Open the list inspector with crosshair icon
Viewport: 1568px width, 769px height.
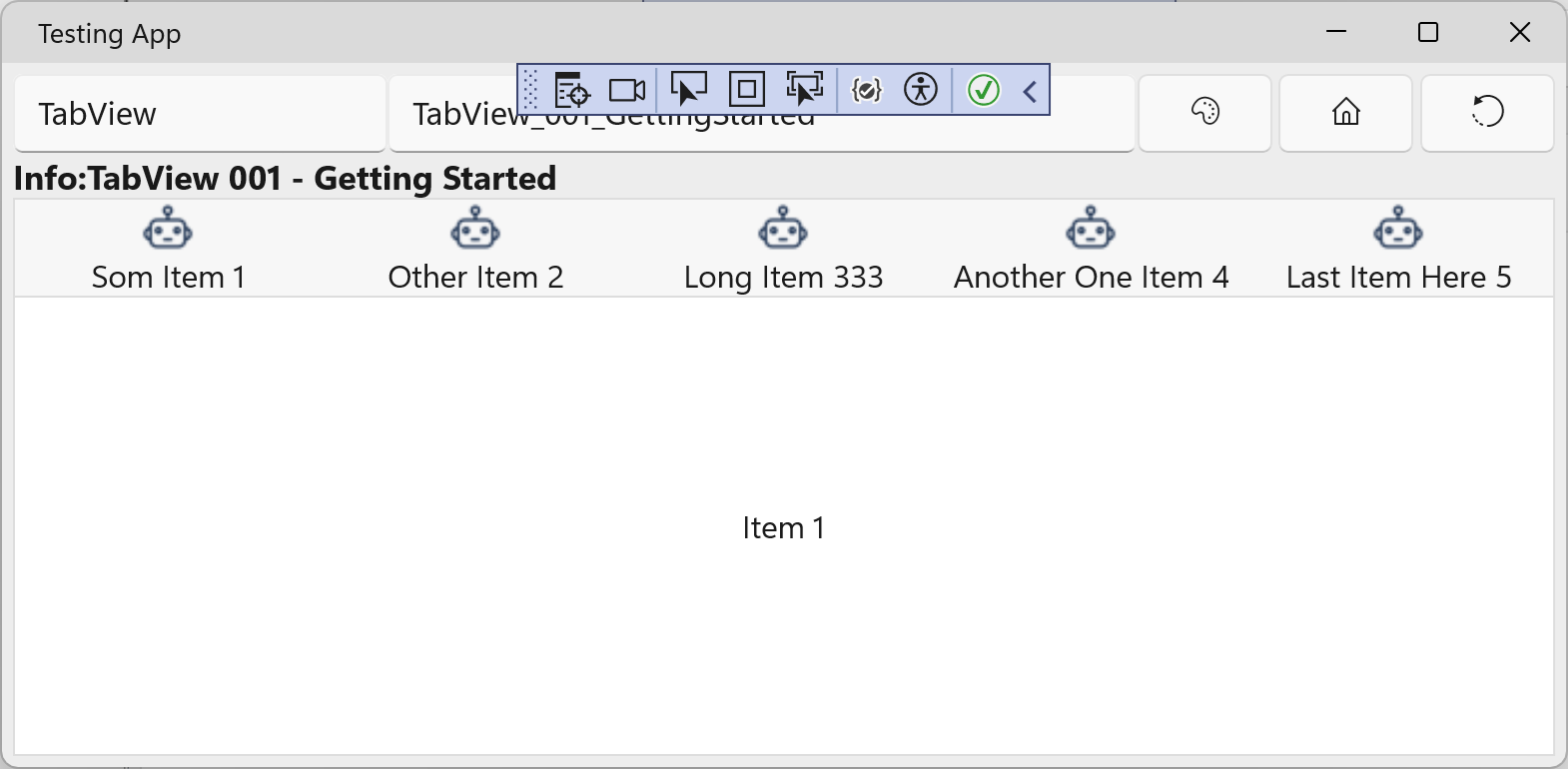569,90
